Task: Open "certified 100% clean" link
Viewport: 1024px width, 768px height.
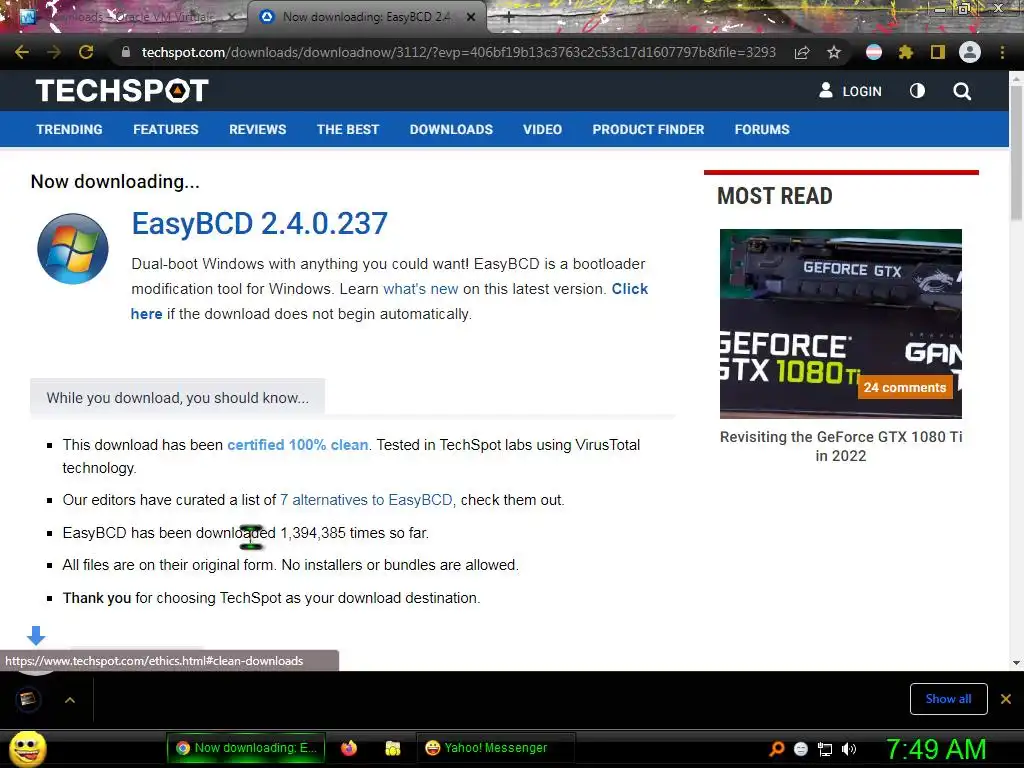Action: coord(298,445)
